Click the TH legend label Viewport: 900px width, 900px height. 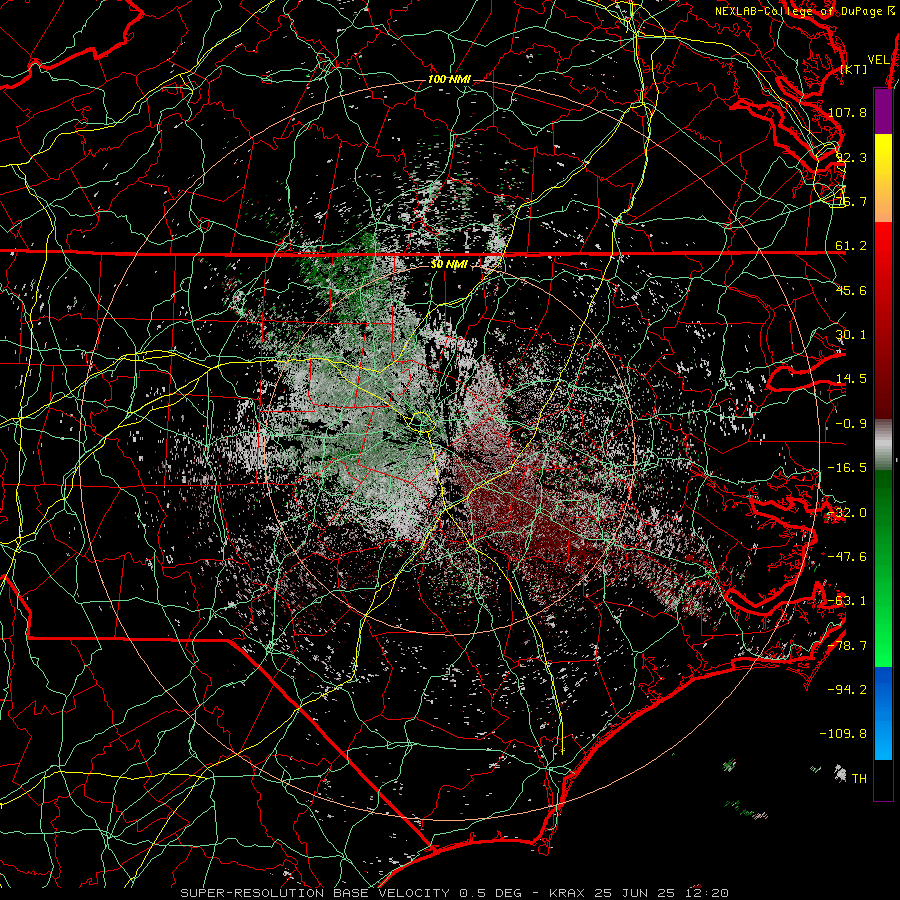pos(859,778)
